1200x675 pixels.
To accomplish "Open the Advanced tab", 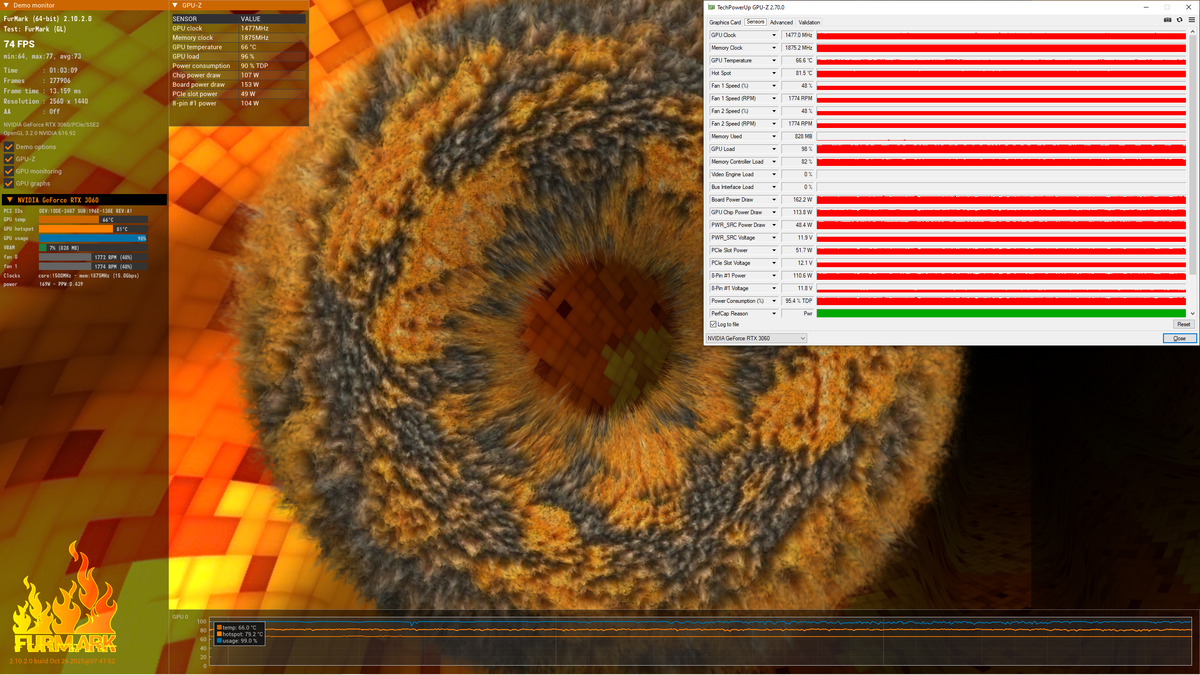I will point(781,22).
